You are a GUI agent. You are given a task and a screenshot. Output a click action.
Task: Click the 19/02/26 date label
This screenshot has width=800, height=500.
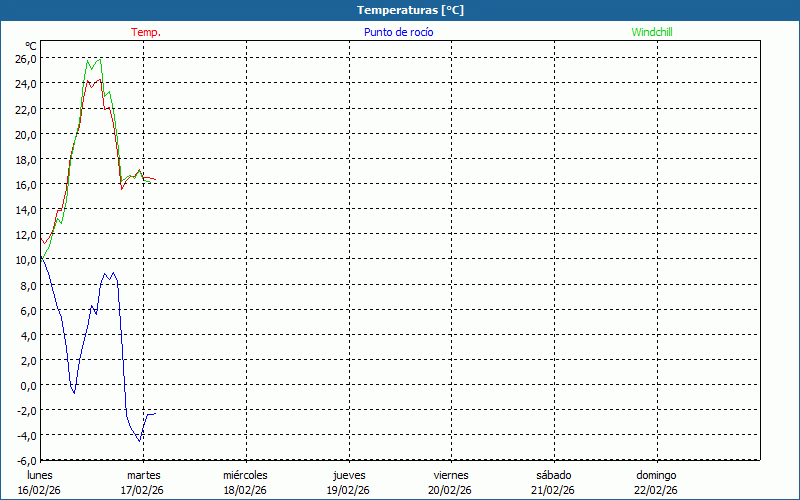tap(348, 490)
